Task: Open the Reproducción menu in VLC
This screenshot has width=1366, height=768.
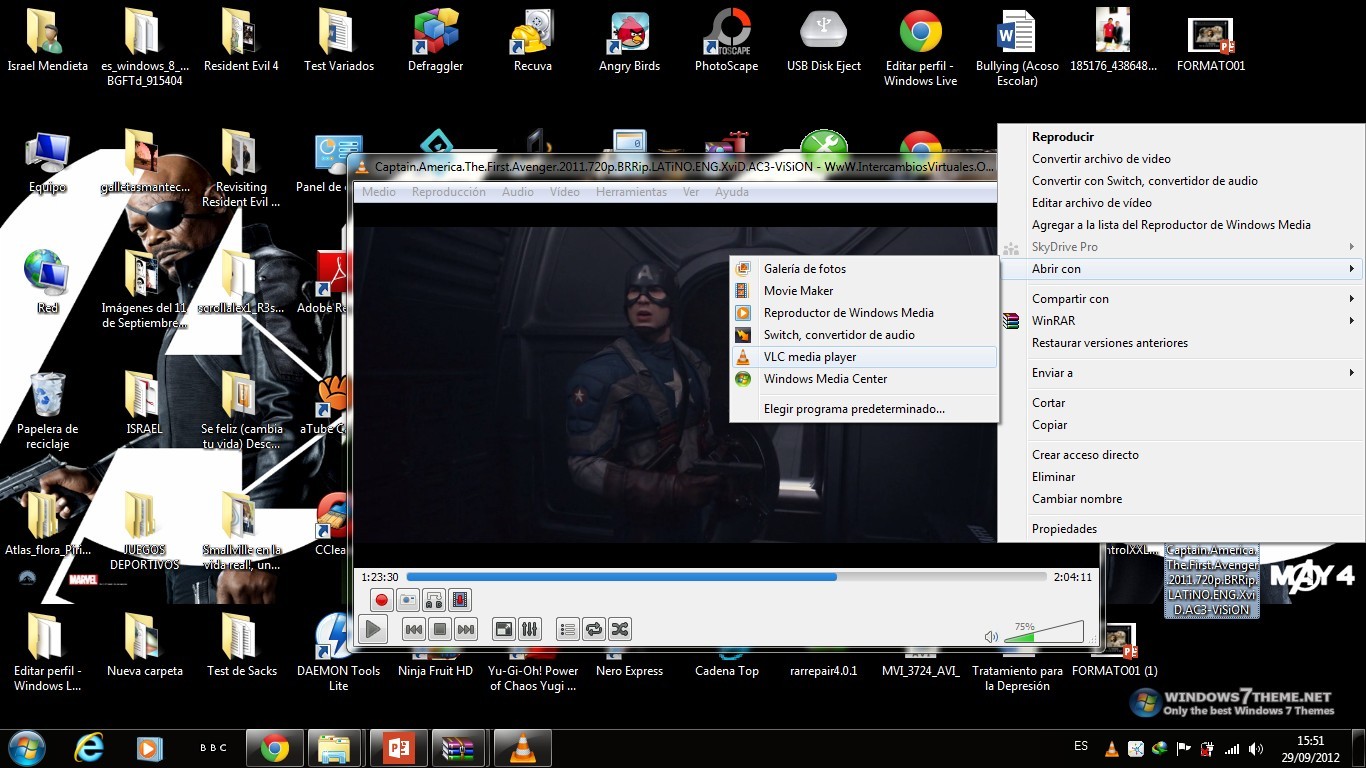Action: (x=448, y=192)
